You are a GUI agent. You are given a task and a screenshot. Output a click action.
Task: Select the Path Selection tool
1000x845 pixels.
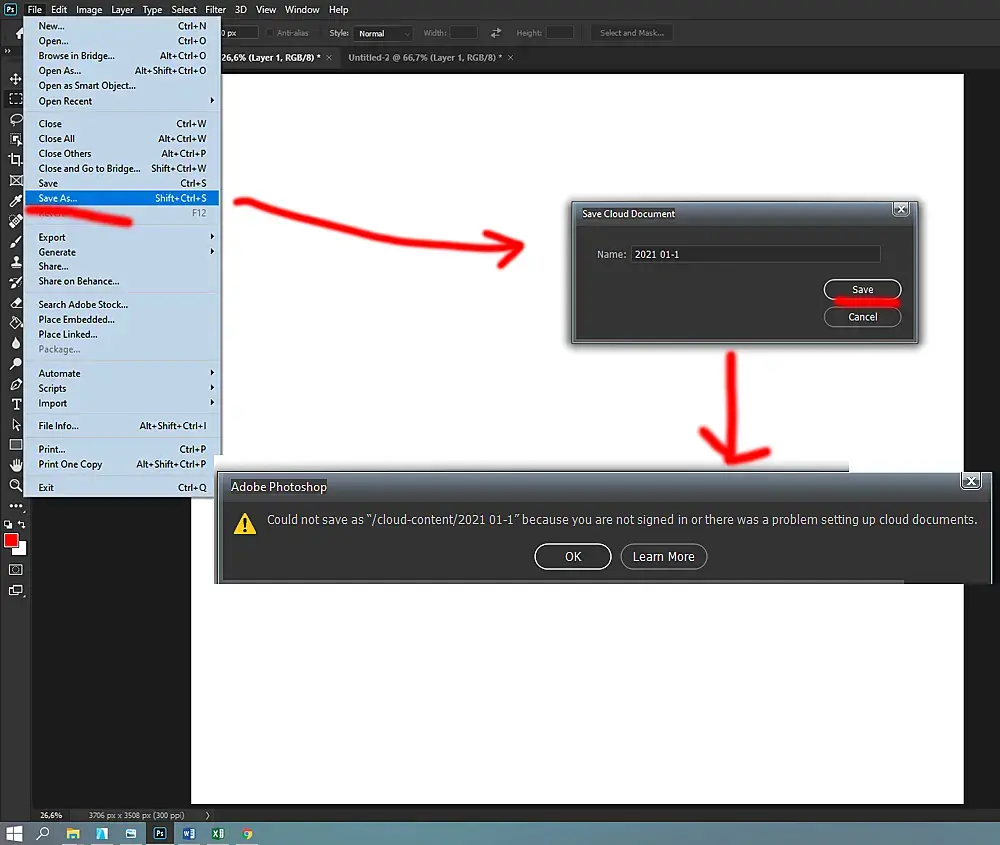pyautogui.click(x=15, y=425)
